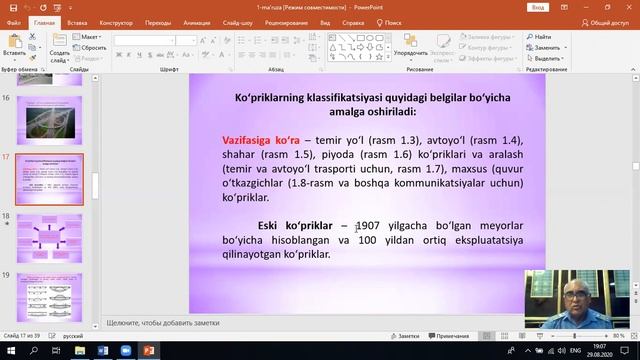Click the Общий доступ share button
Viewport: 640px width, 360px height.
click(605, 23)
